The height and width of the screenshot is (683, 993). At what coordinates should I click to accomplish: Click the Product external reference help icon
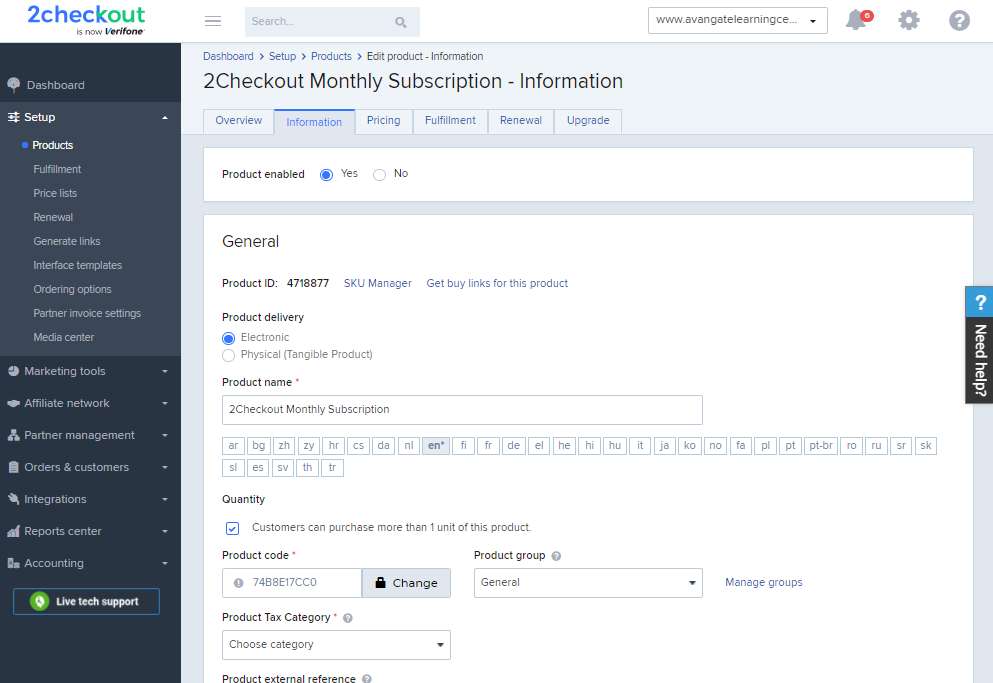pyautogui.click(x=367, y=679)
